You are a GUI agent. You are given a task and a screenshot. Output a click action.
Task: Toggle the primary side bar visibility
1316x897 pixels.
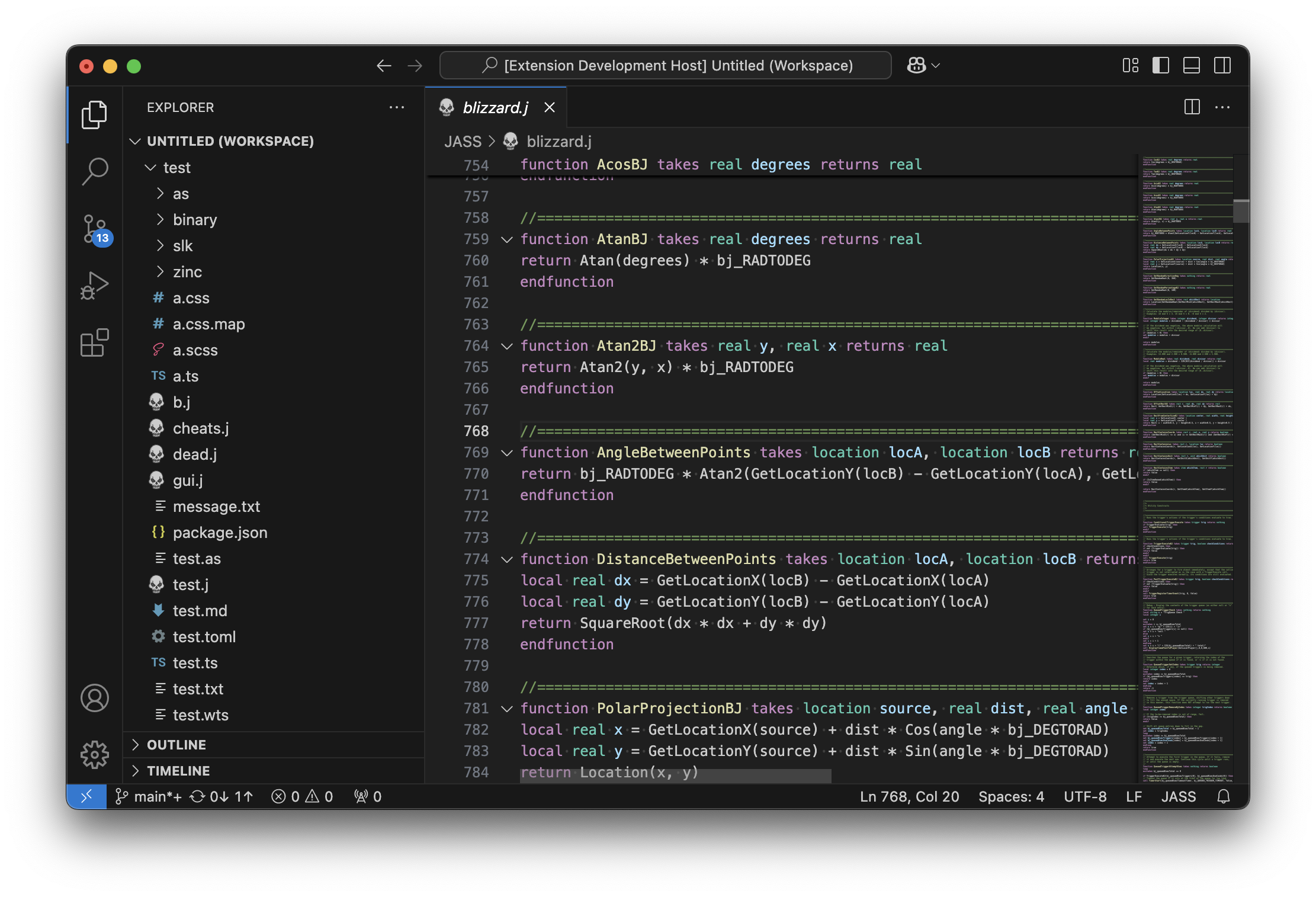pos(1160,65)
